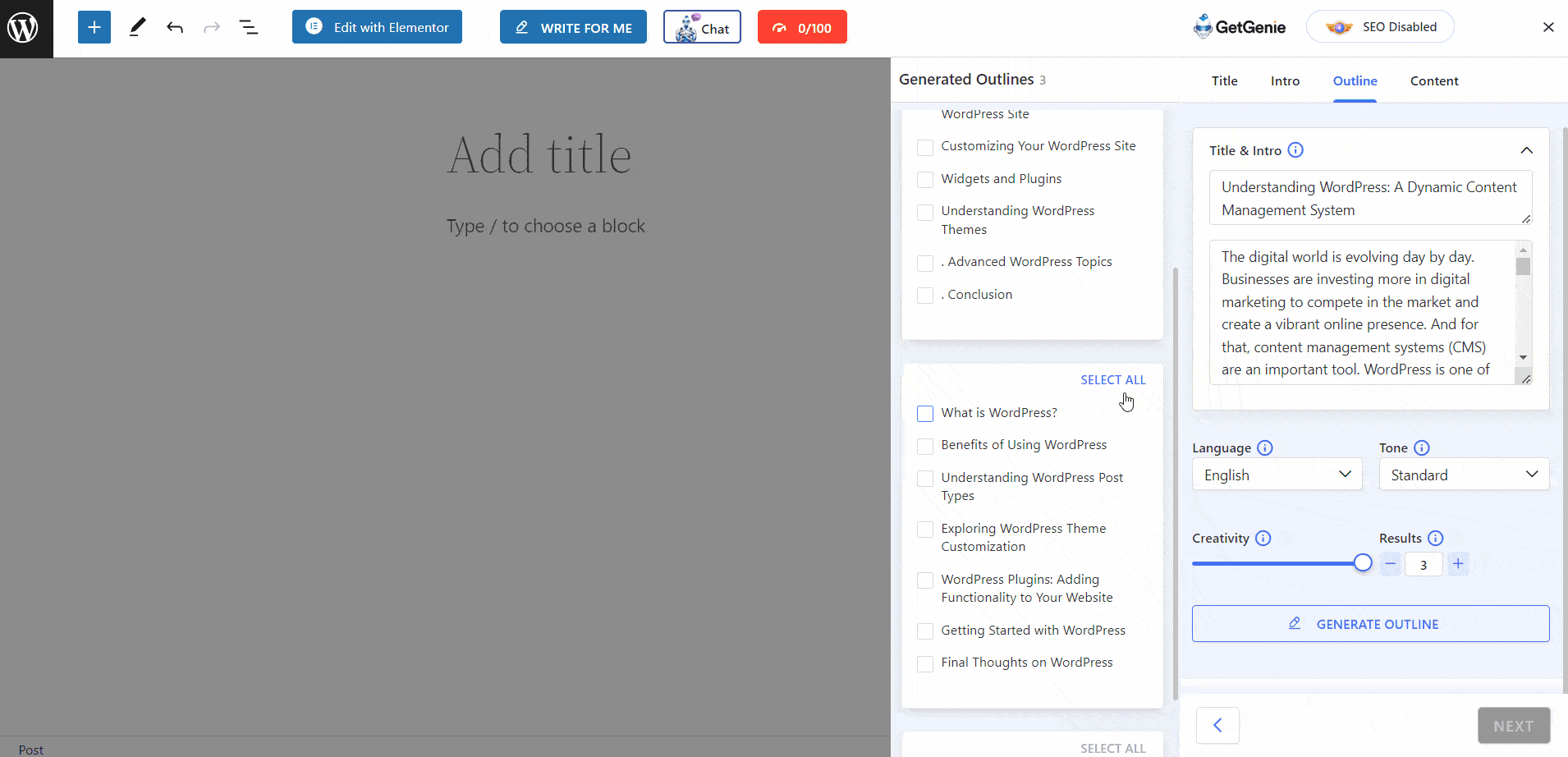This screenshot has height=757, width=1568.
Task: Check Getting Started with WordPress
Action: (x=925, y=631)
